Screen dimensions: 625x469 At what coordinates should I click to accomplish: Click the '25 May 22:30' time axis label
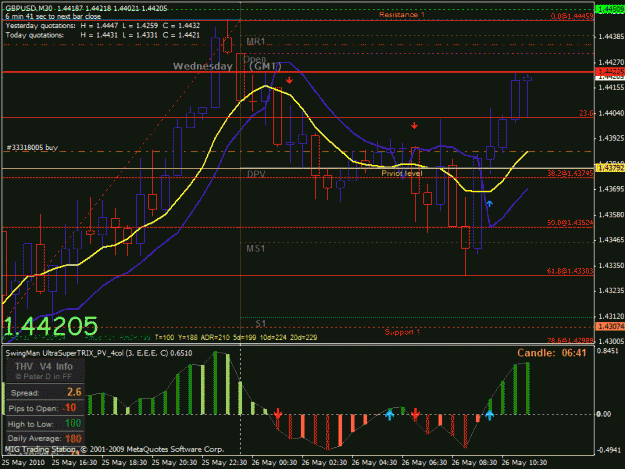coord(224,463)
